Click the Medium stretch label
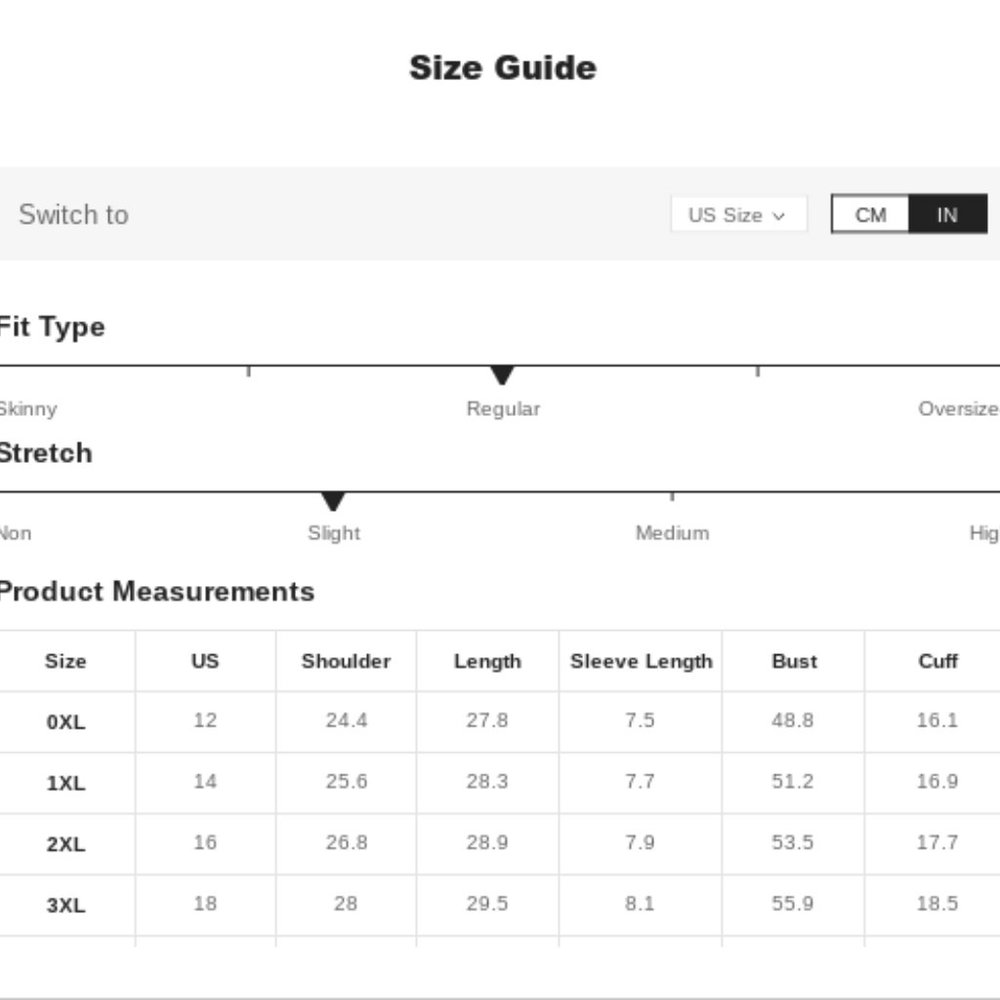This screenshot has width=1000, height=1000. coord(672,533)
